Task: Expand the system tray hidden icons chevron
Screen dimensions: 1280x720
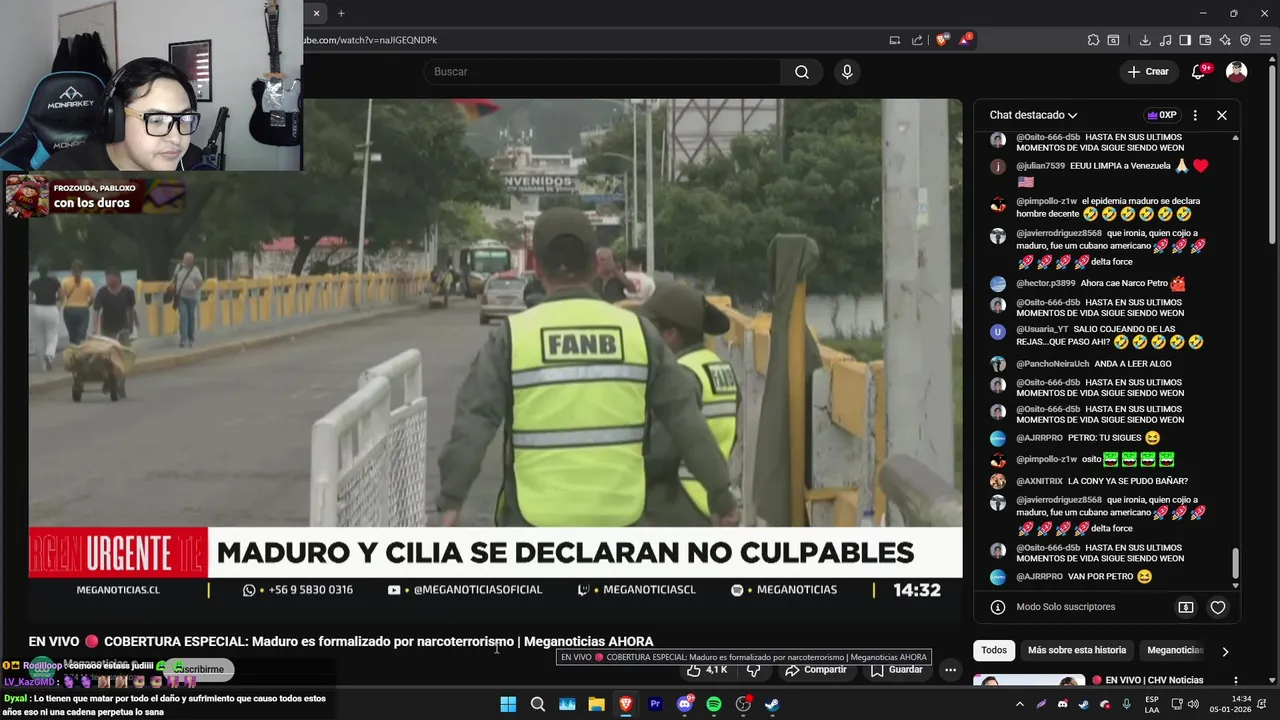Action: 1019,704
